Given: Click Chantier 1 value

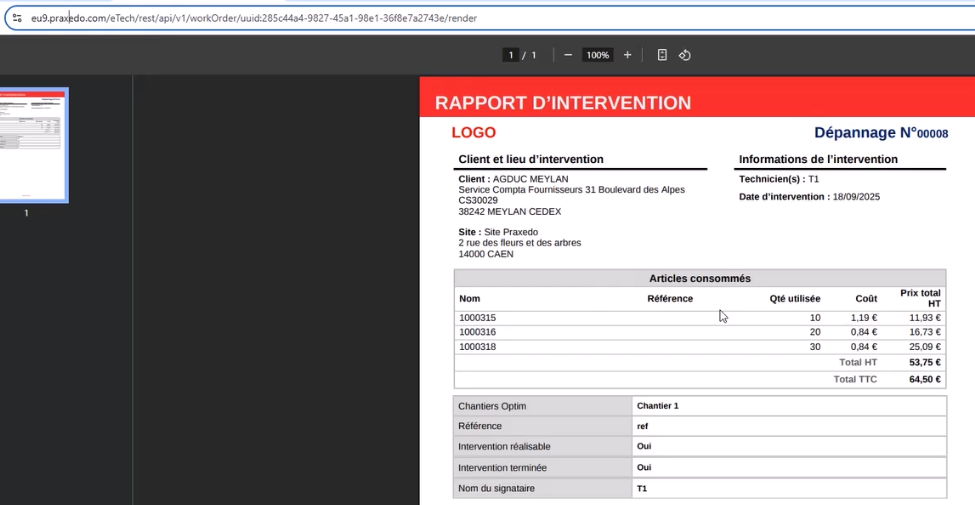Looking at the screenshot, I should pos(657,406).
